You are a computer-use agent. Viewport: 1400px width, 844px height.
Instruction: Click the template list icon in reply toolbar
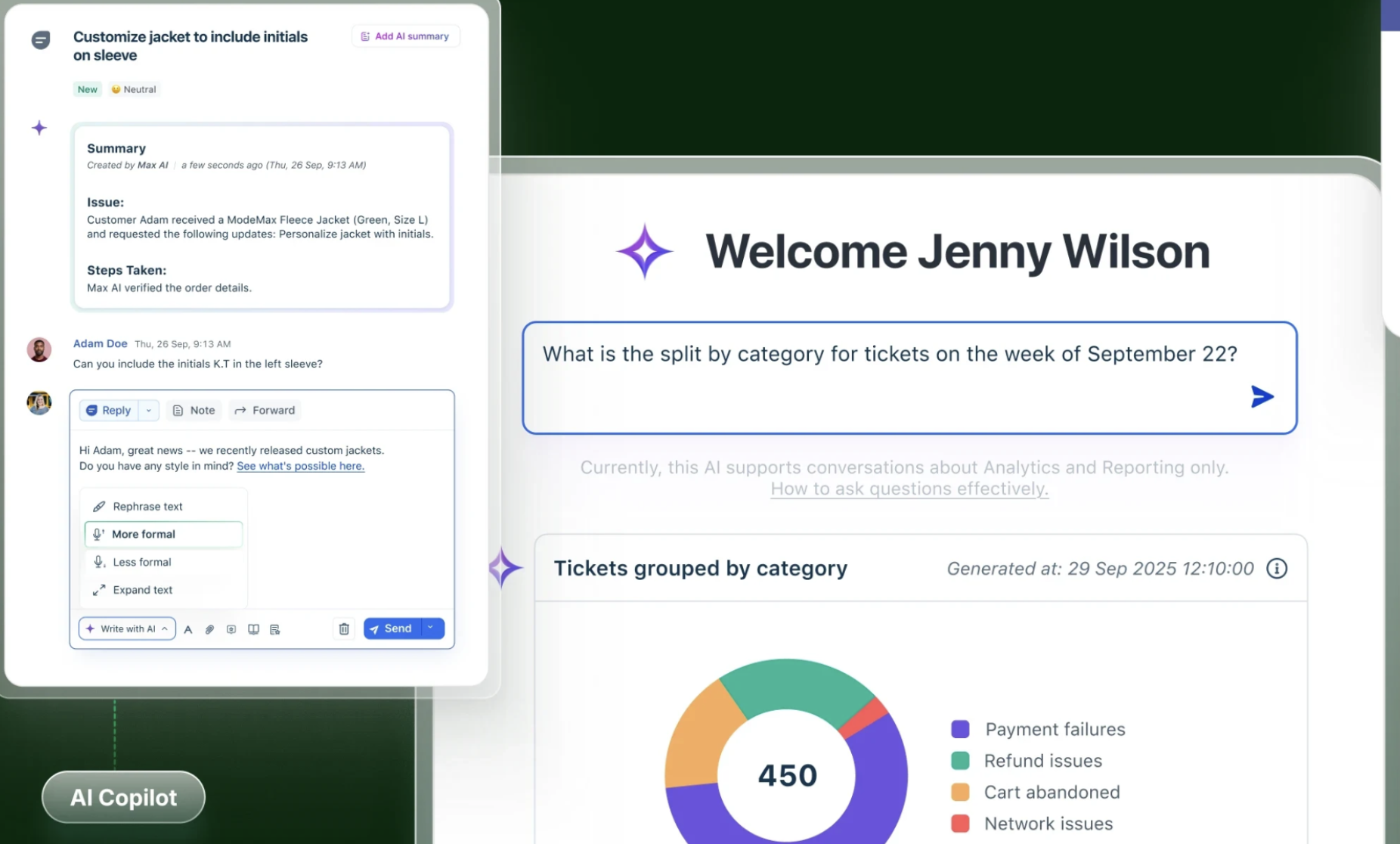pyautogui.click(x=275, y=629)
